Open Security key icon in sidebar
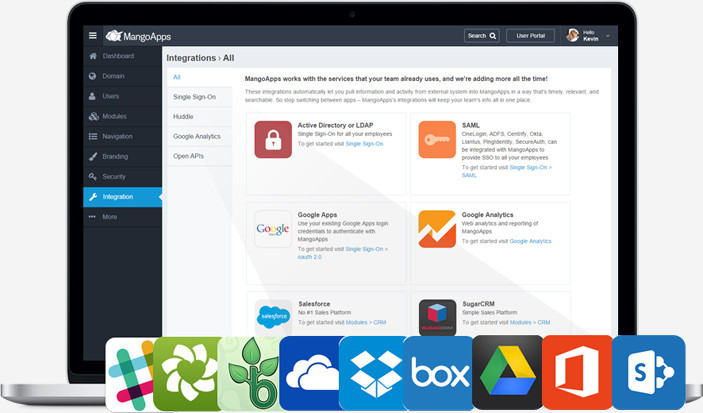Screen dimensions: 703x413 (93, 177)
